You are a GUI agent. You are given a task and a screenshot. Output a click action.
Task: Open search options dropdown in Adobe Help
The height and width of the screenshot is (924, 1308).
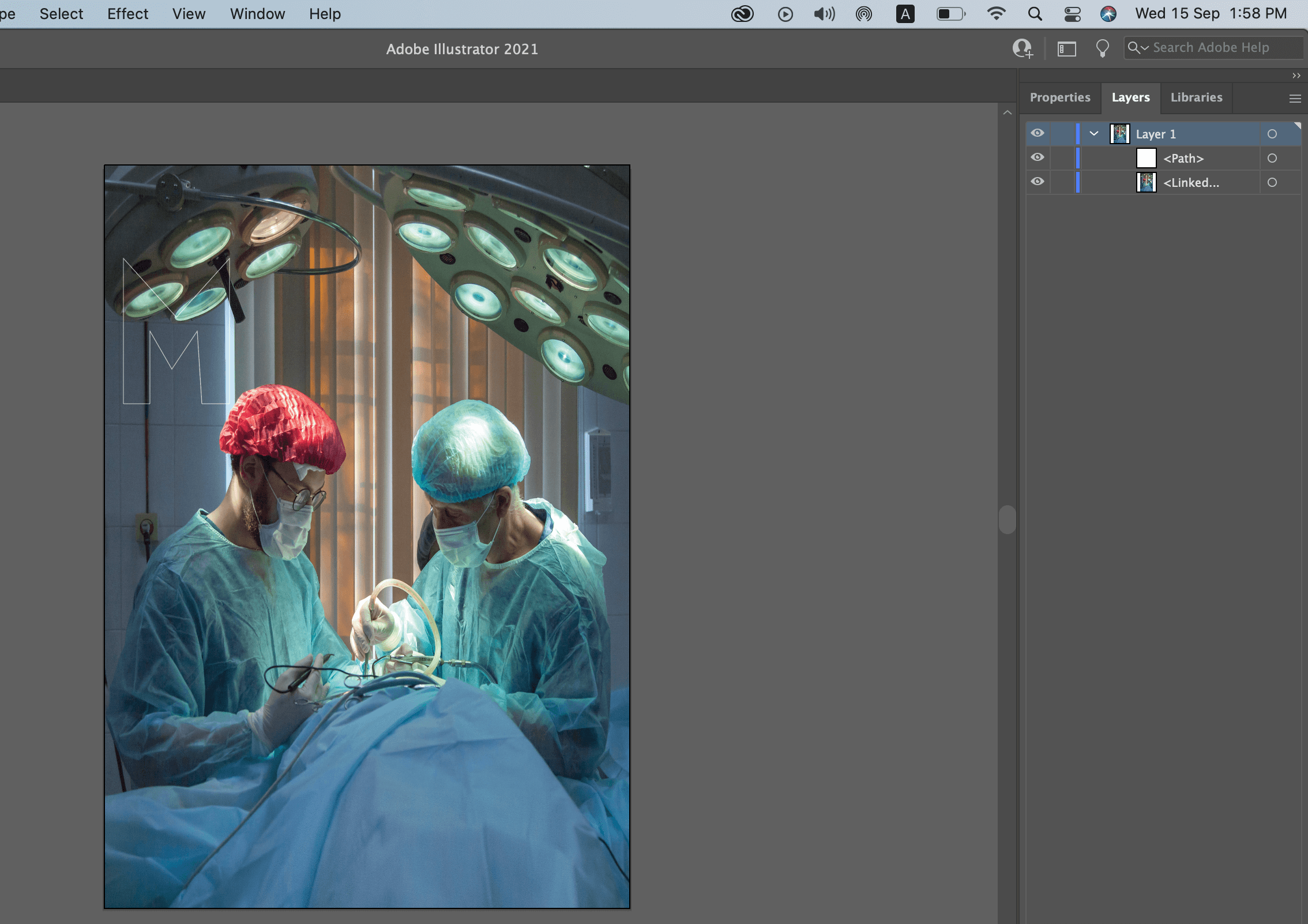point(1138,48)
